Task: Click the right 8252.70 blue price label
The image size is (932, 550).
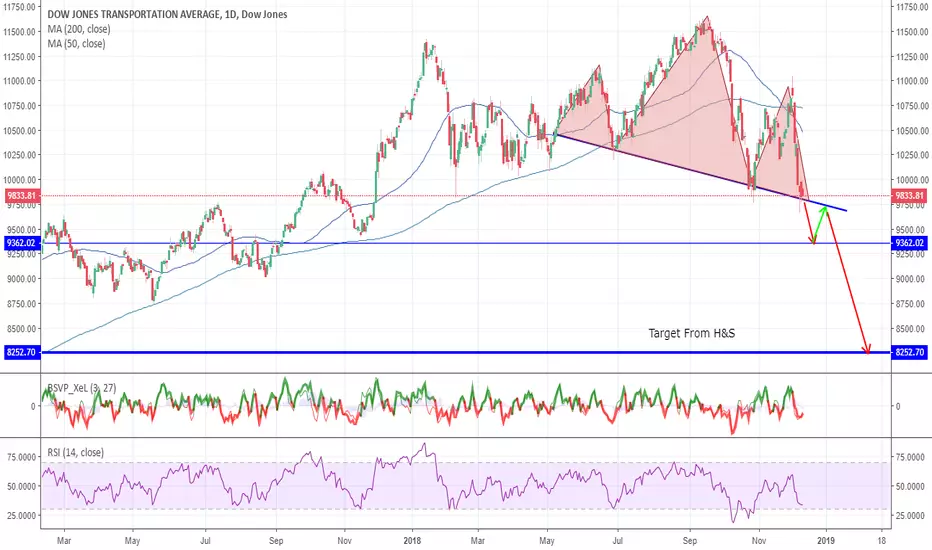Action: click(x=909, y=352)
